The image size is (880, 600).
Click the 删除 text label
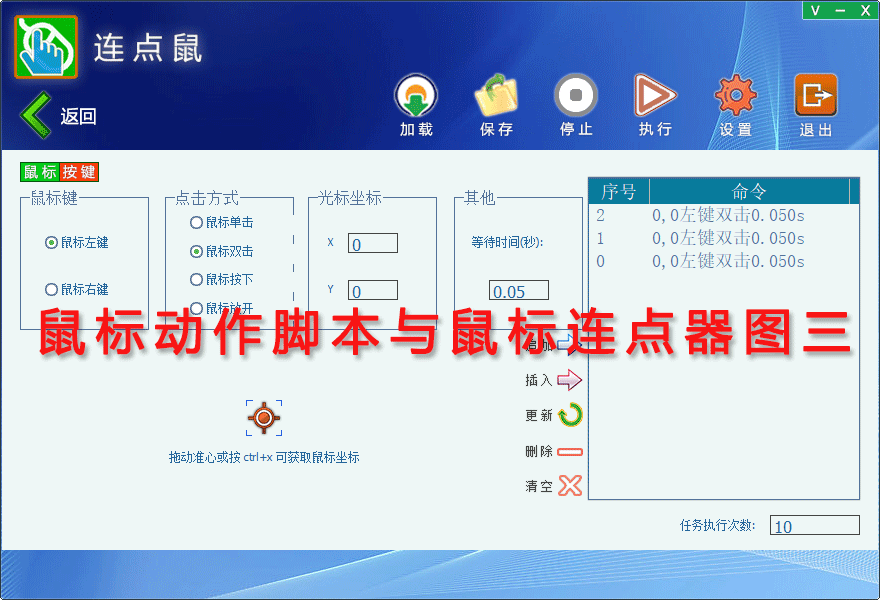click(539, 451)
